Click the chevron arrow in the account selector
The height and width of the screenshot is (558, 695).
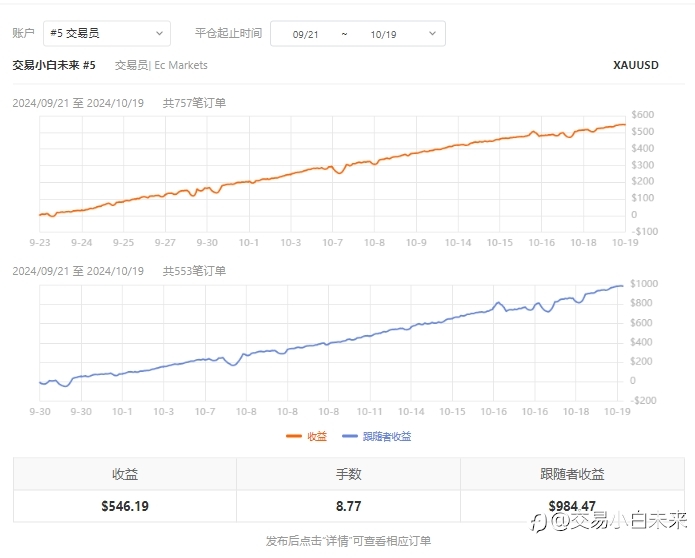click(160, 33)
